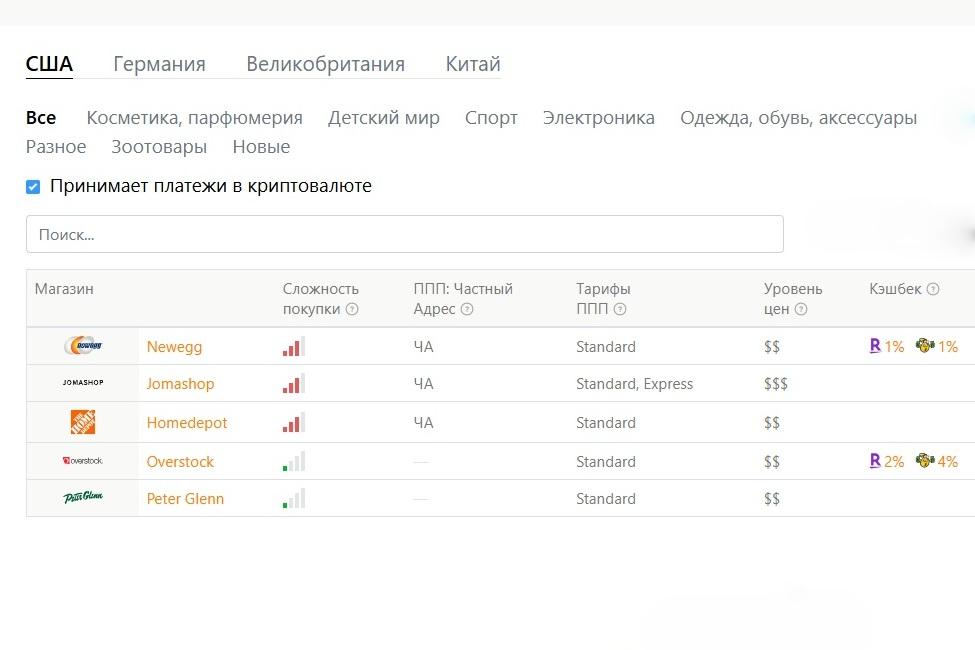Image resolution: width=975 pixels, height=650 pixels.
Task: Uncheck Принимает платежи в криптовалюте checkbox
Action: click(x=33, y=187)
